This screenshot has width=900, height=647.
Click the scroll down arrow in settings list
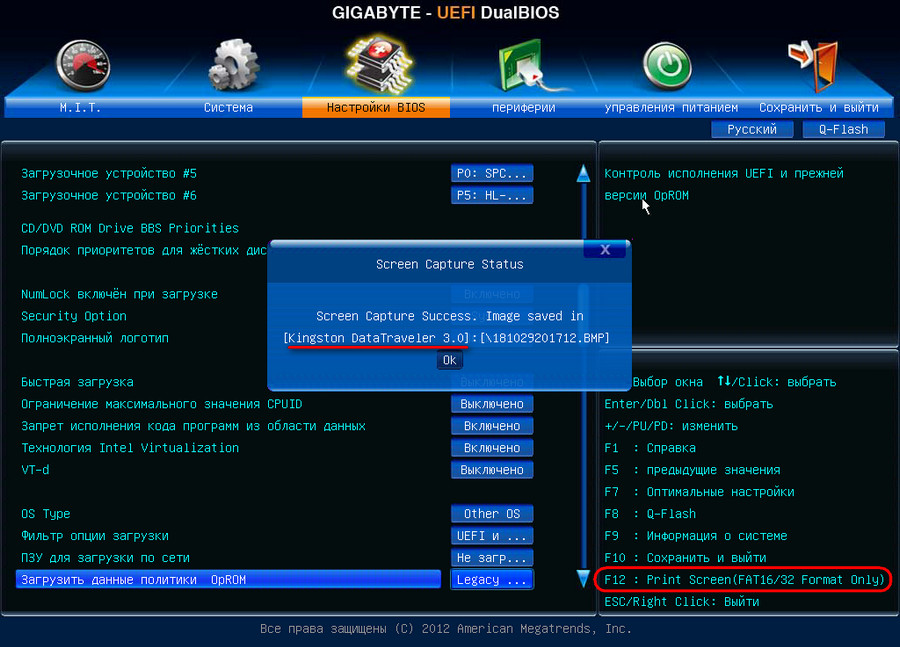583,579
